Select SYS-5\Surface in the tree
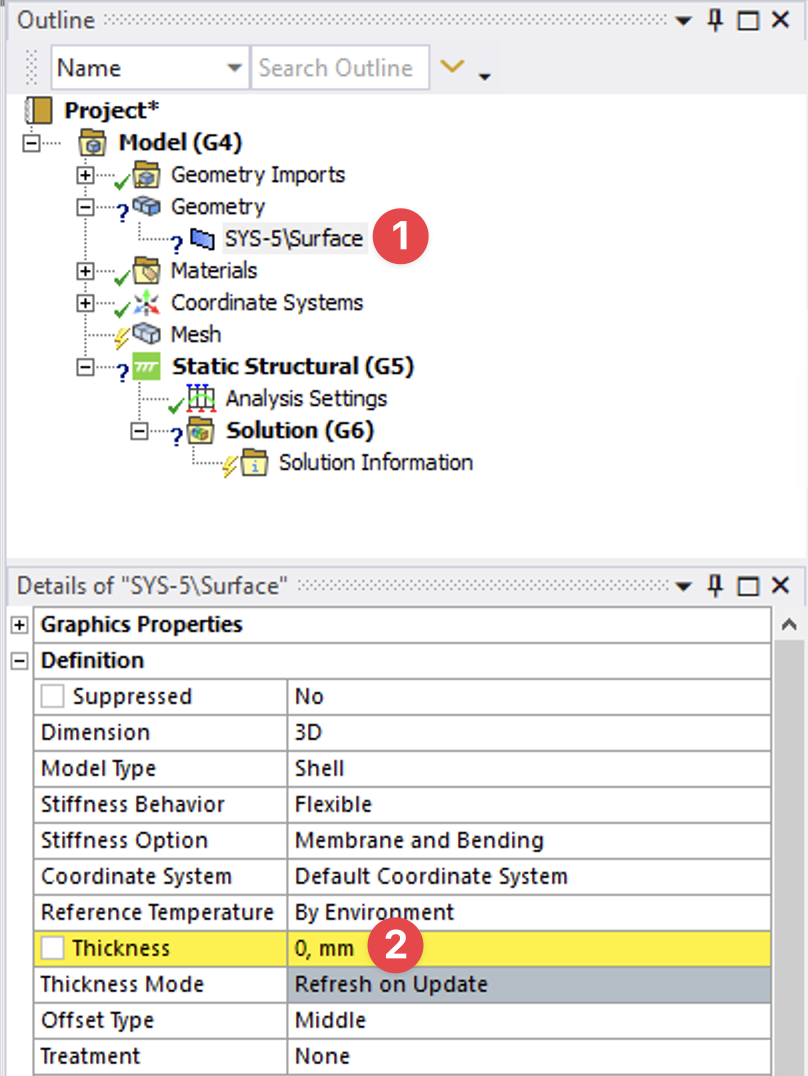The width and height of the screenshot is (808, 1076). (x=293, y=239)
